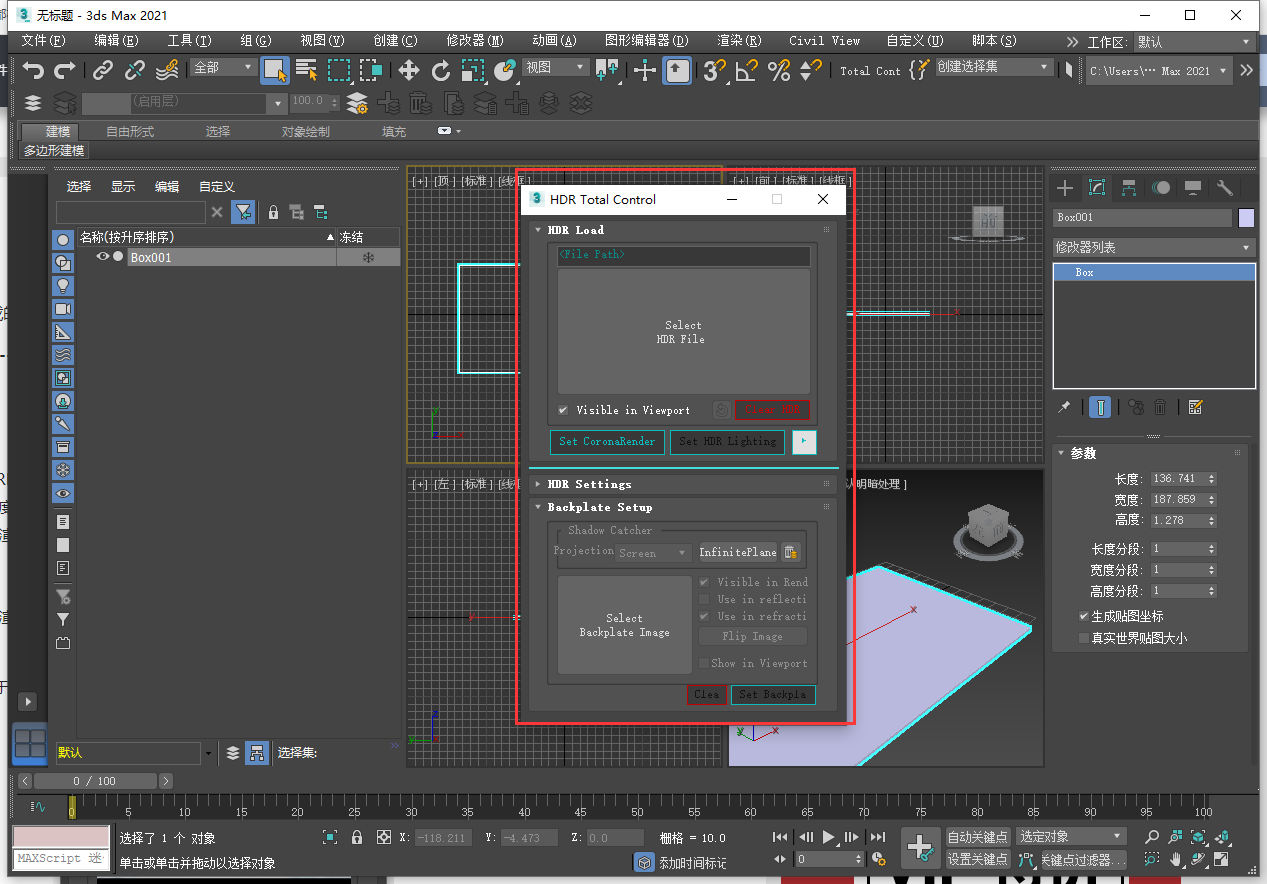Toggle Use in refracti checkbox

click(x=704, y=616)
